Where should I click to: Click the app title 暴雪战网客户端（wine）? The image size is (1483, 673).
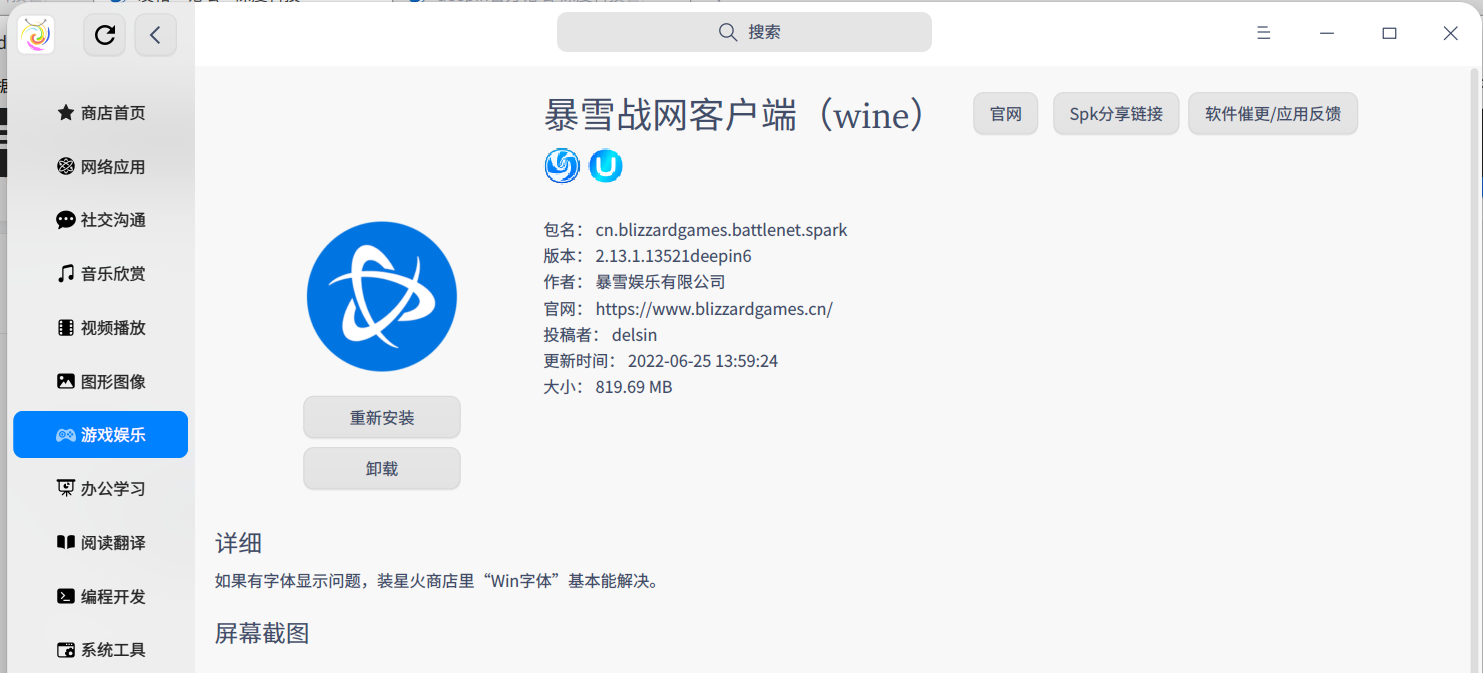point(734,116)
